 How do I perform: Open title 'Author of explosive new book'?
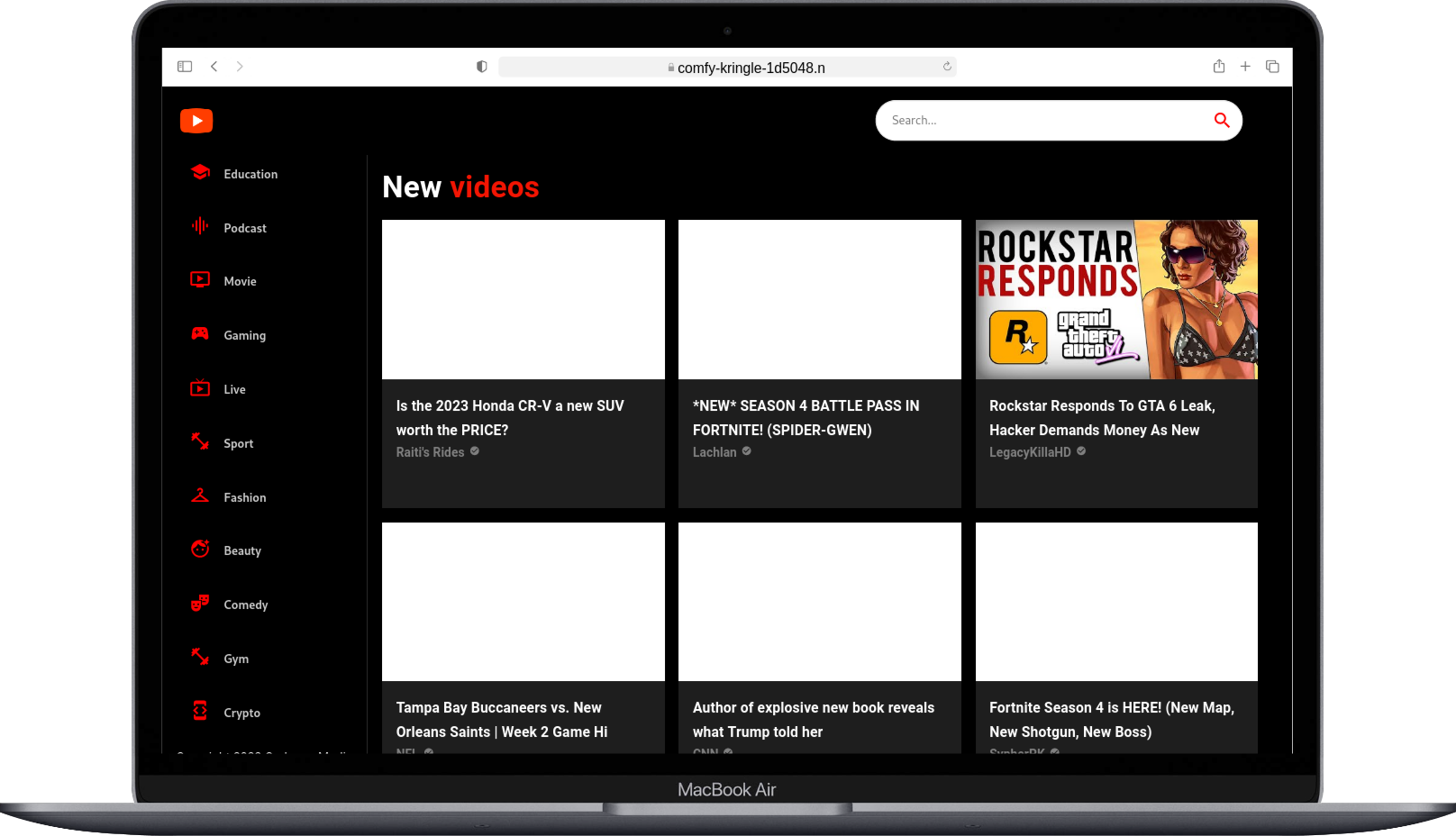coord(814,720)
